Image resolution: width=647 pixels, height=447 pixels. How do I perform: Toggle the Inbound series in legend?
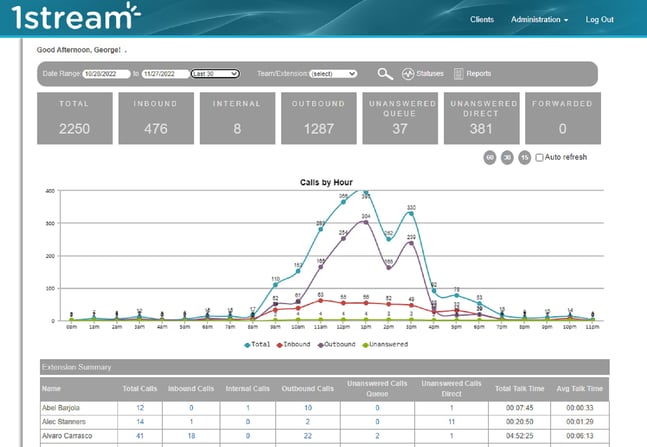293,345
